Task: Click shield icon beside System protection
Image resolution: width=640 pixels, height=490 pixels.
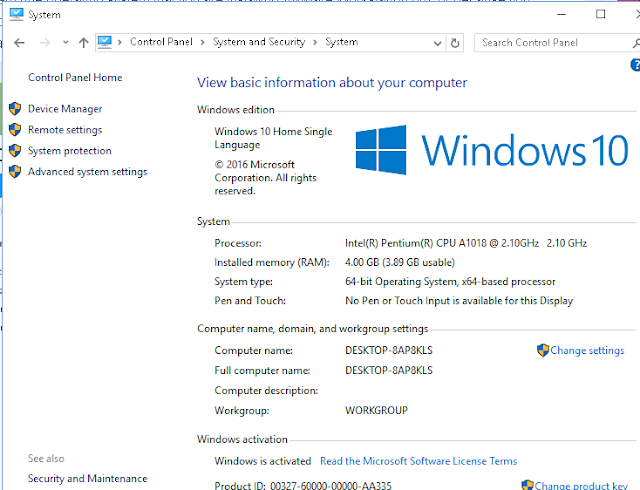Action: (x=15, y=151)
